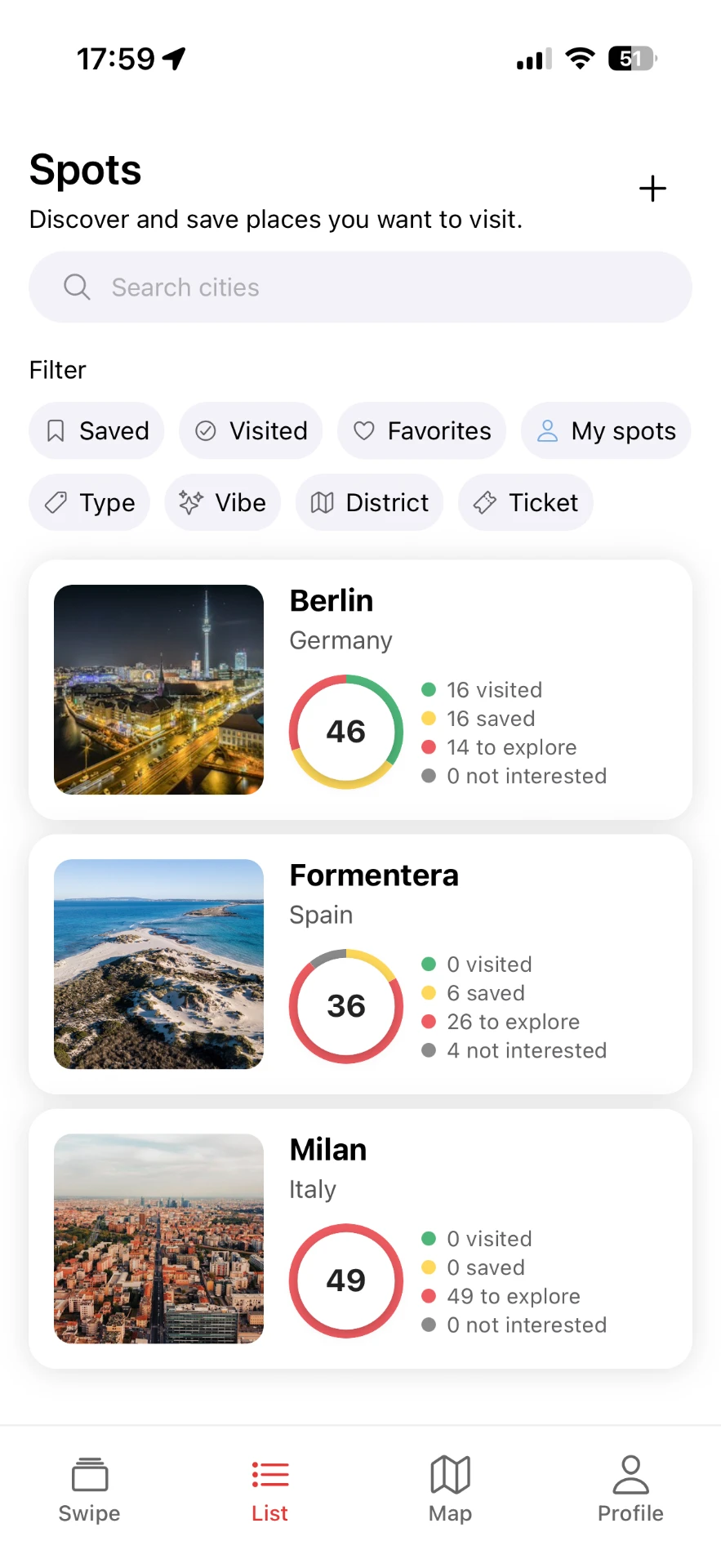Switch to the List tab
This screenshot has height=1568, width=721.
pos(270,1490)
